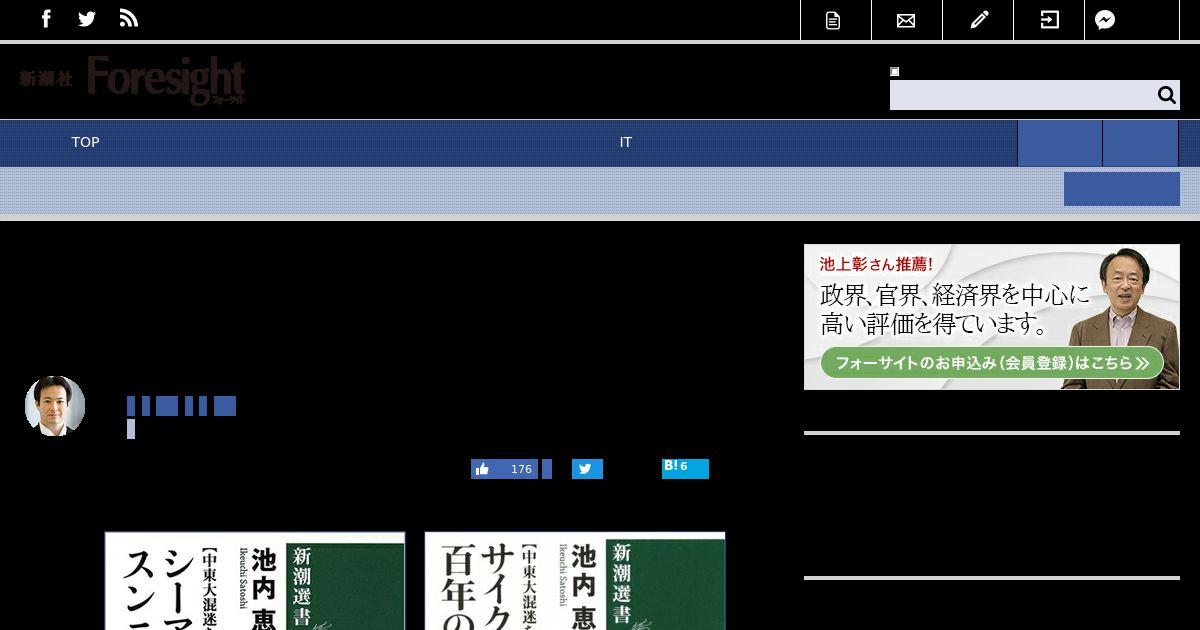Click the login arrow icon

tap(1049, 20)
